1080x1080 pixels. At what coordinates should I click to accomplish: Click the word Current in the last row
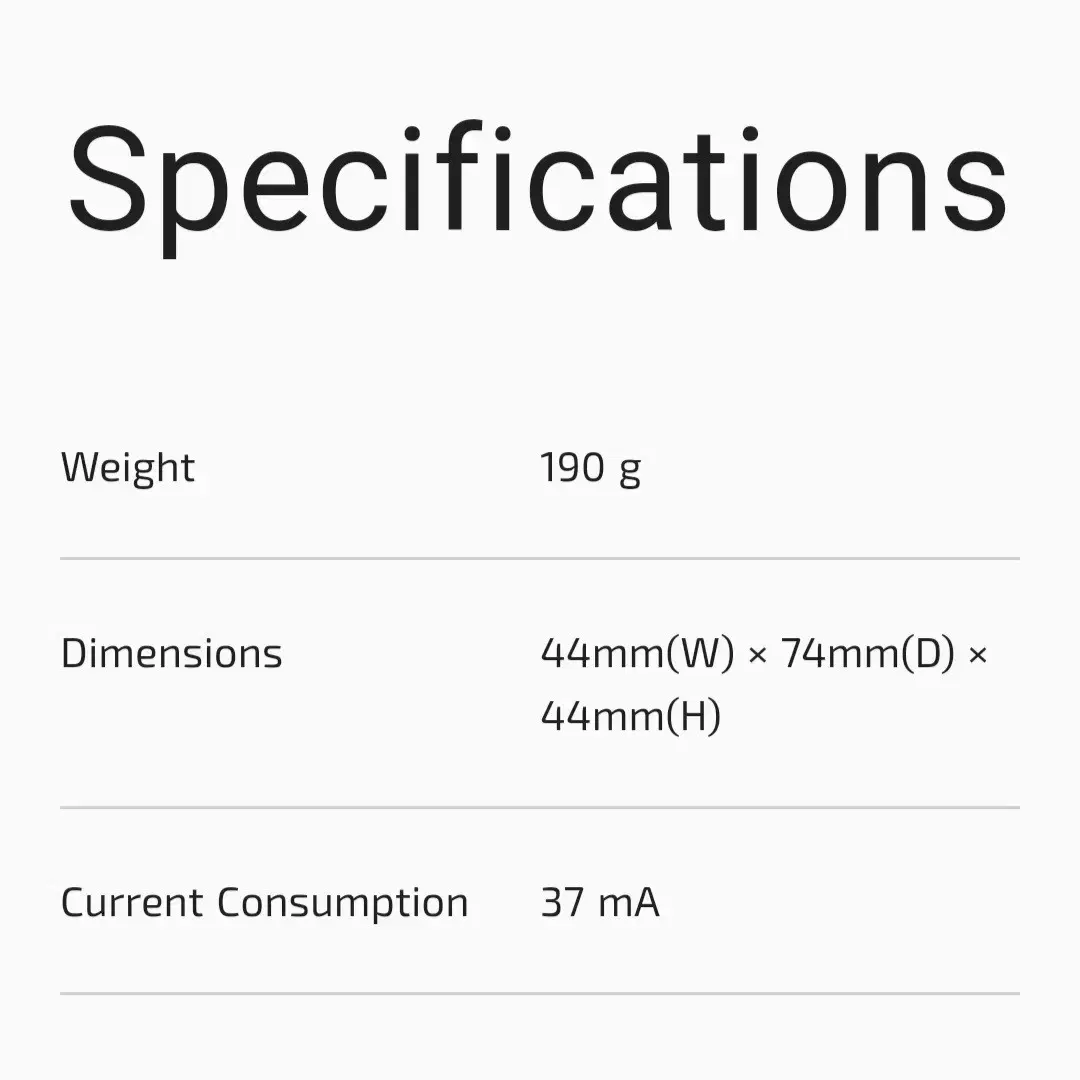tap(132, 903)
